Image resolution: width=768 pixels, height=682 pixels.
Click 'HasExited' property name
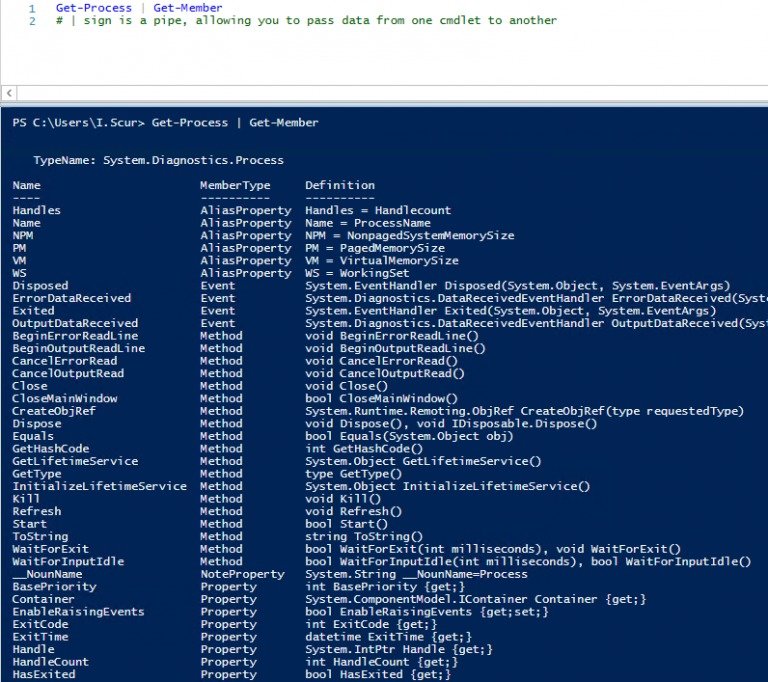tap(44, 674)
